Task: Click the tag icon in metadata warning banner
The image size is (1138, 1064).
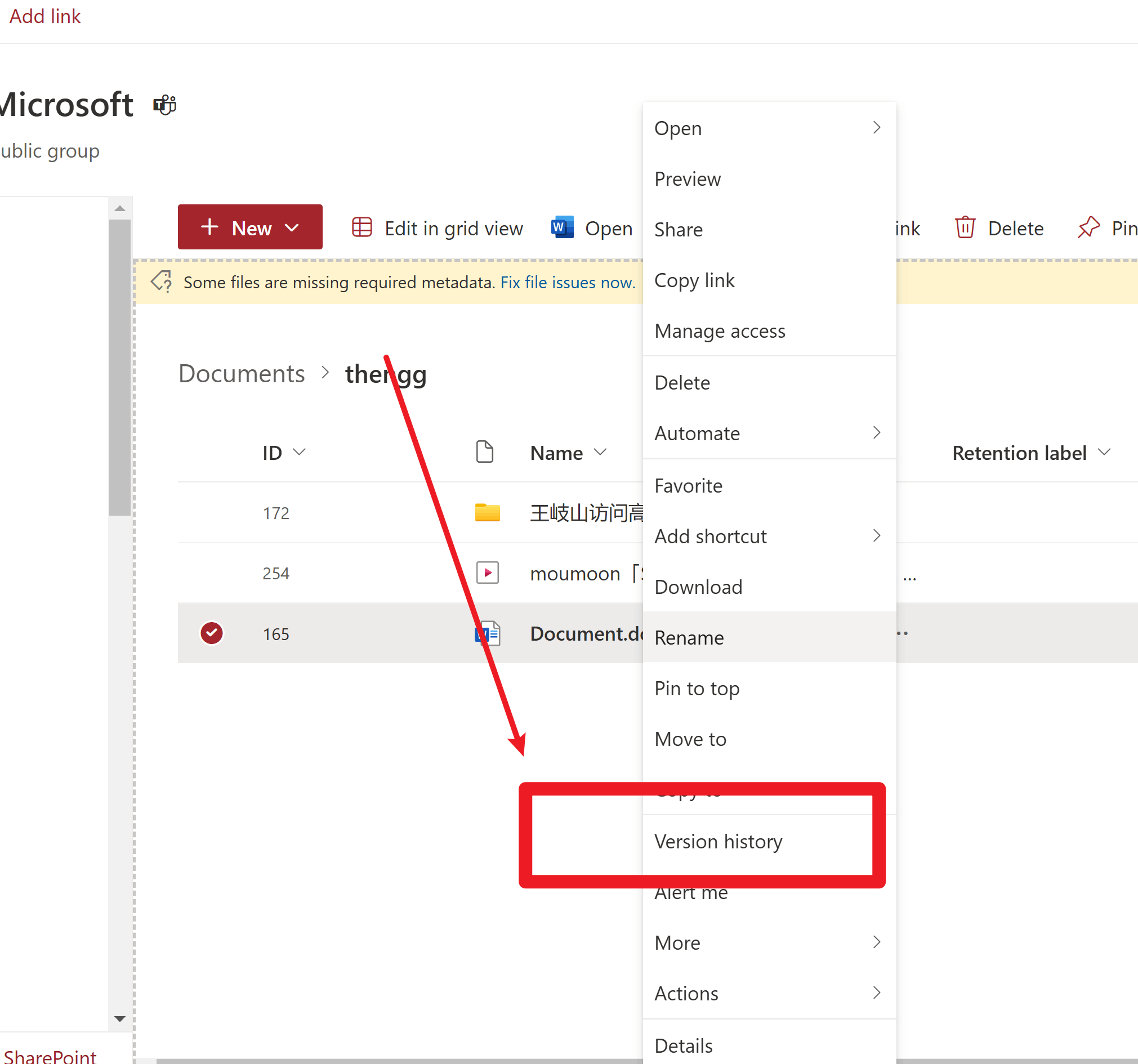Action: [162, 281]
